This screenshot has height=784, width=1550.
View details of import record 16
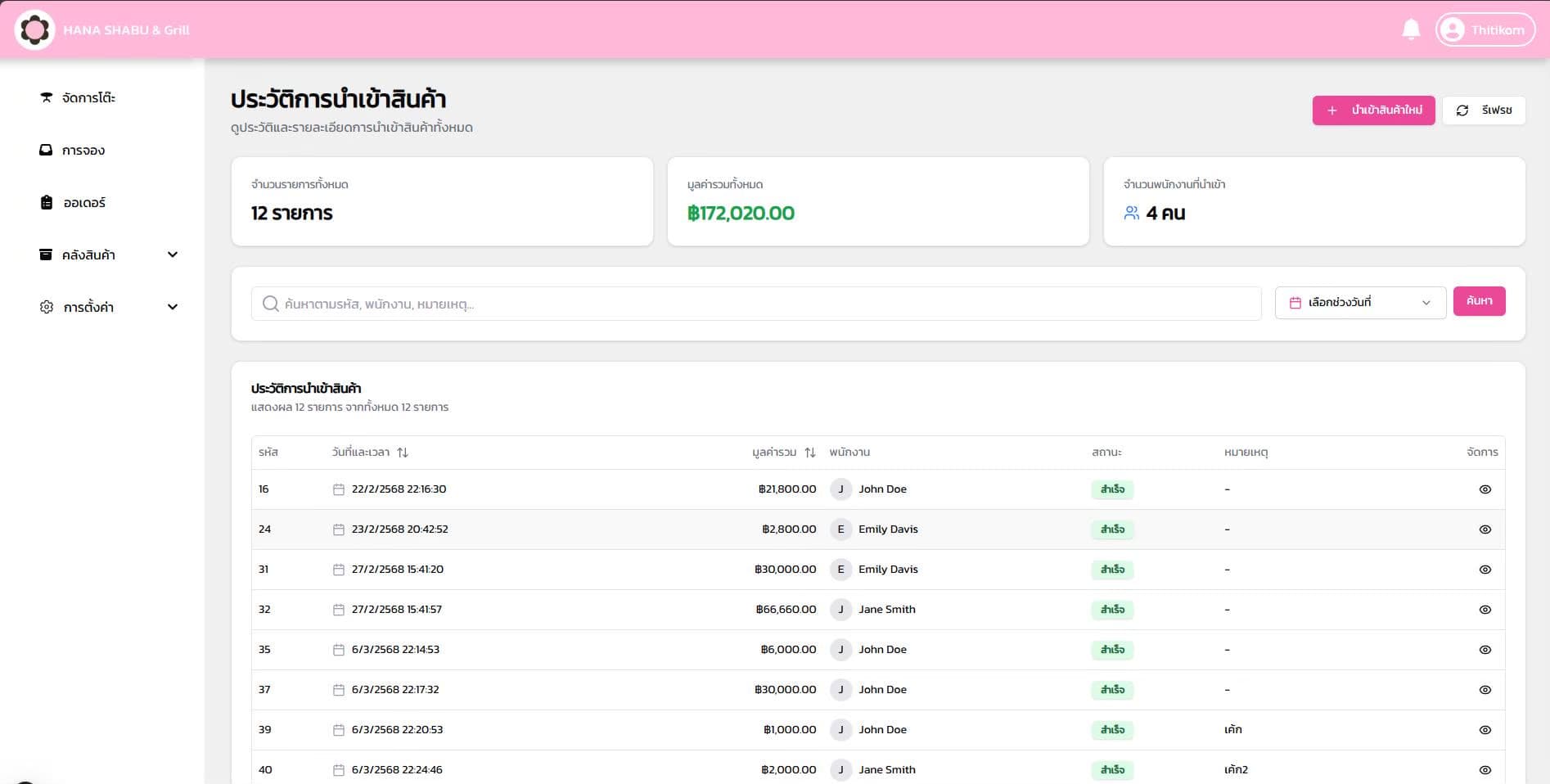point(1485,489)
